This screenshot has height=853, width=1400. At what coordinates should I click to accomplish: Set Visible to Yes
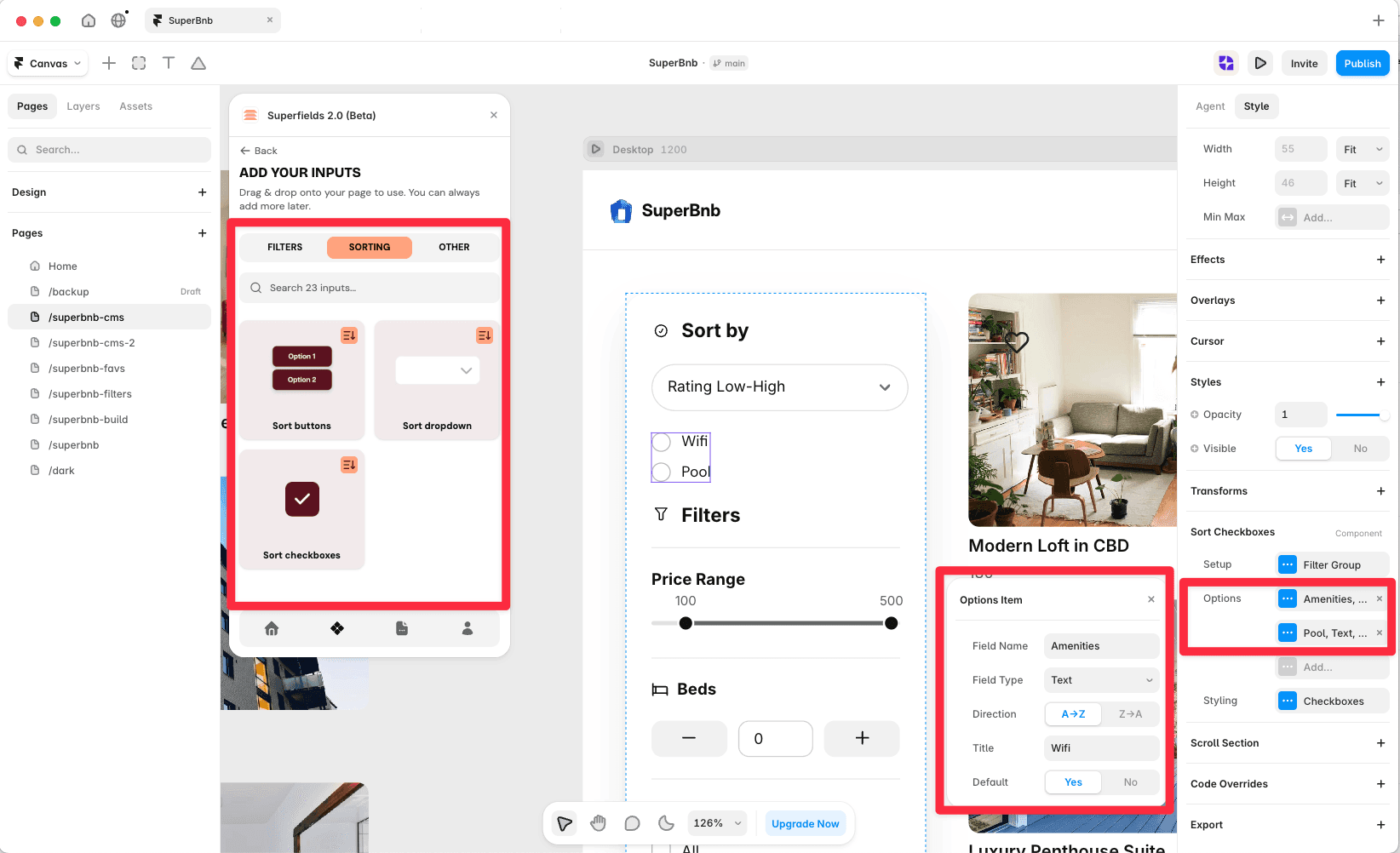1304,449
